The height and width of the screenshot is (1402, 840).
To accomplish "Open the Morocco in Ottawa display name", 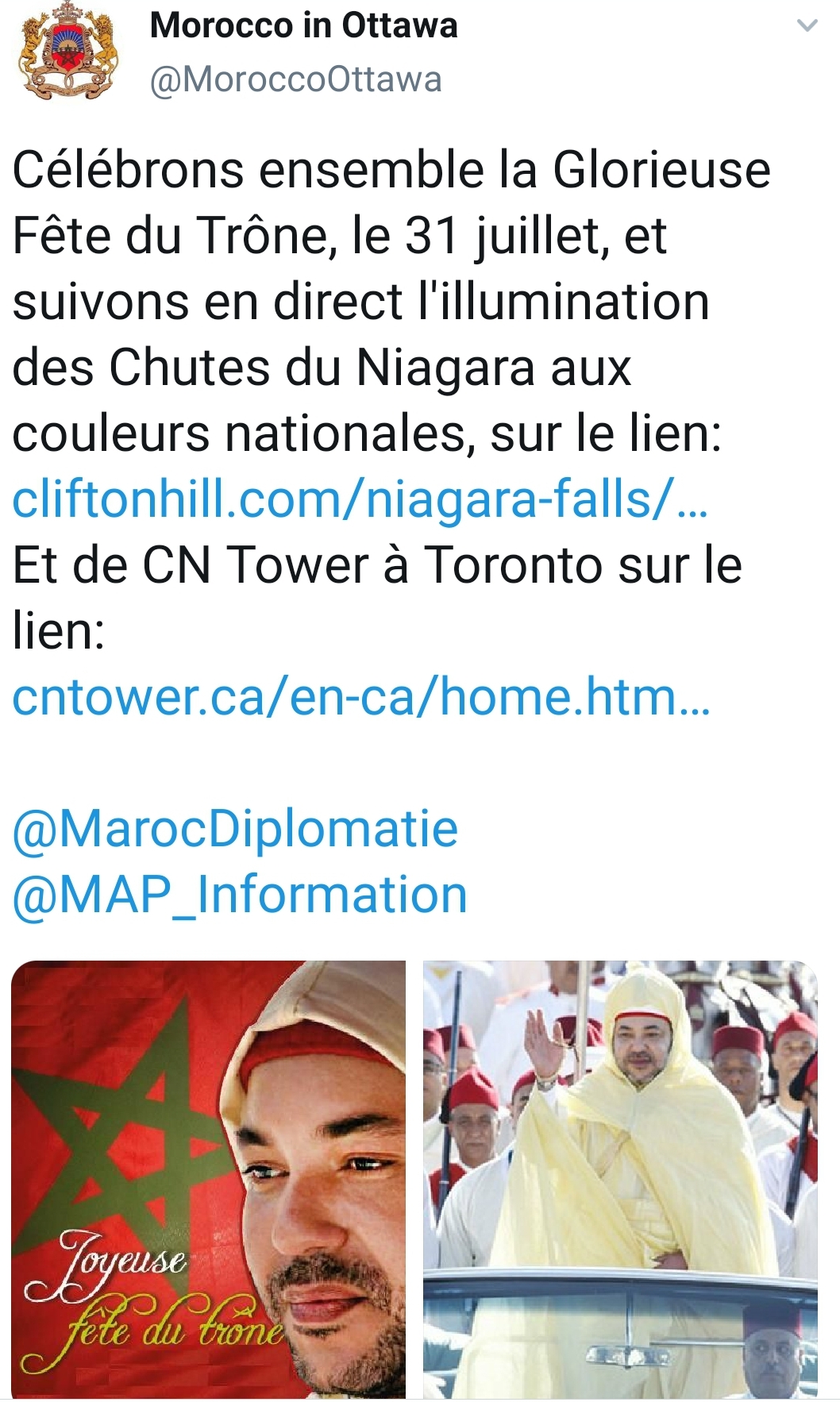I will tap(303, 25).
